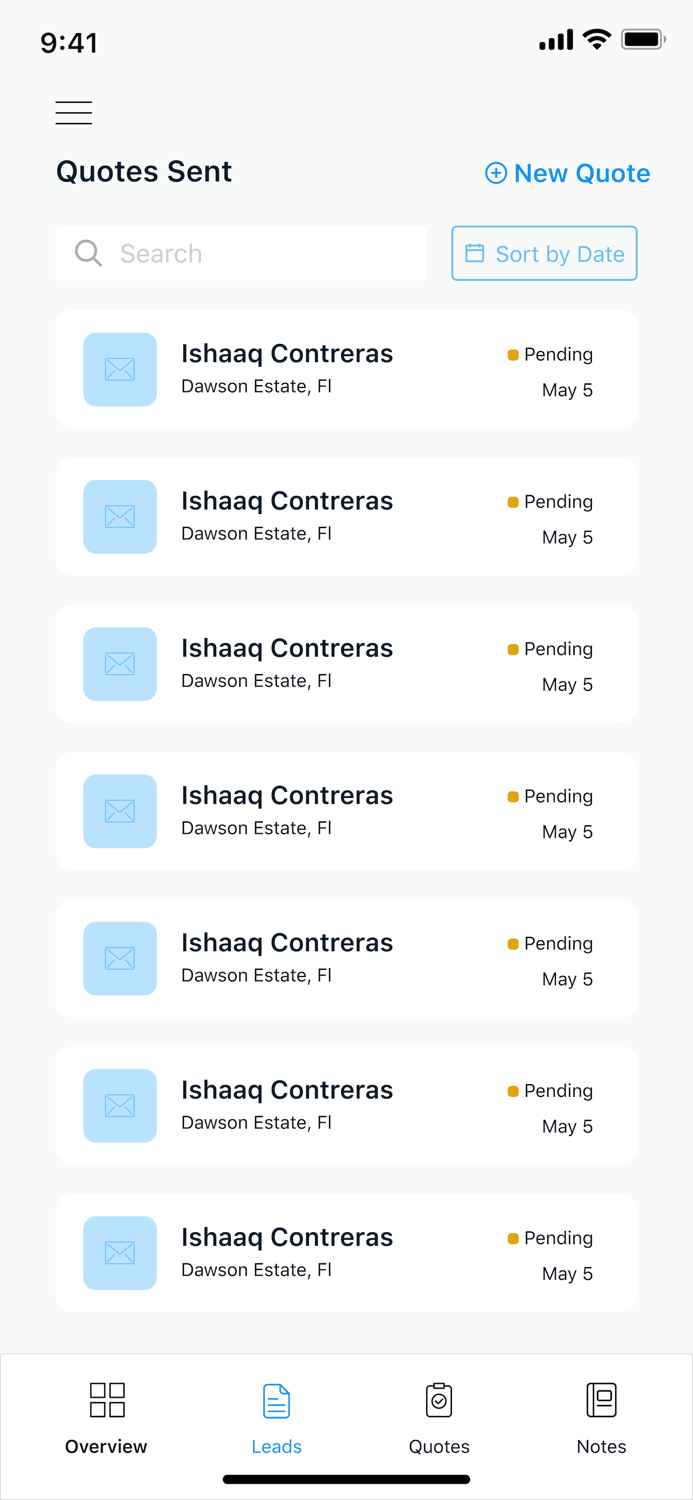
Task: Open the Quotes clipboard icon
Action: tap(439, 1399)
